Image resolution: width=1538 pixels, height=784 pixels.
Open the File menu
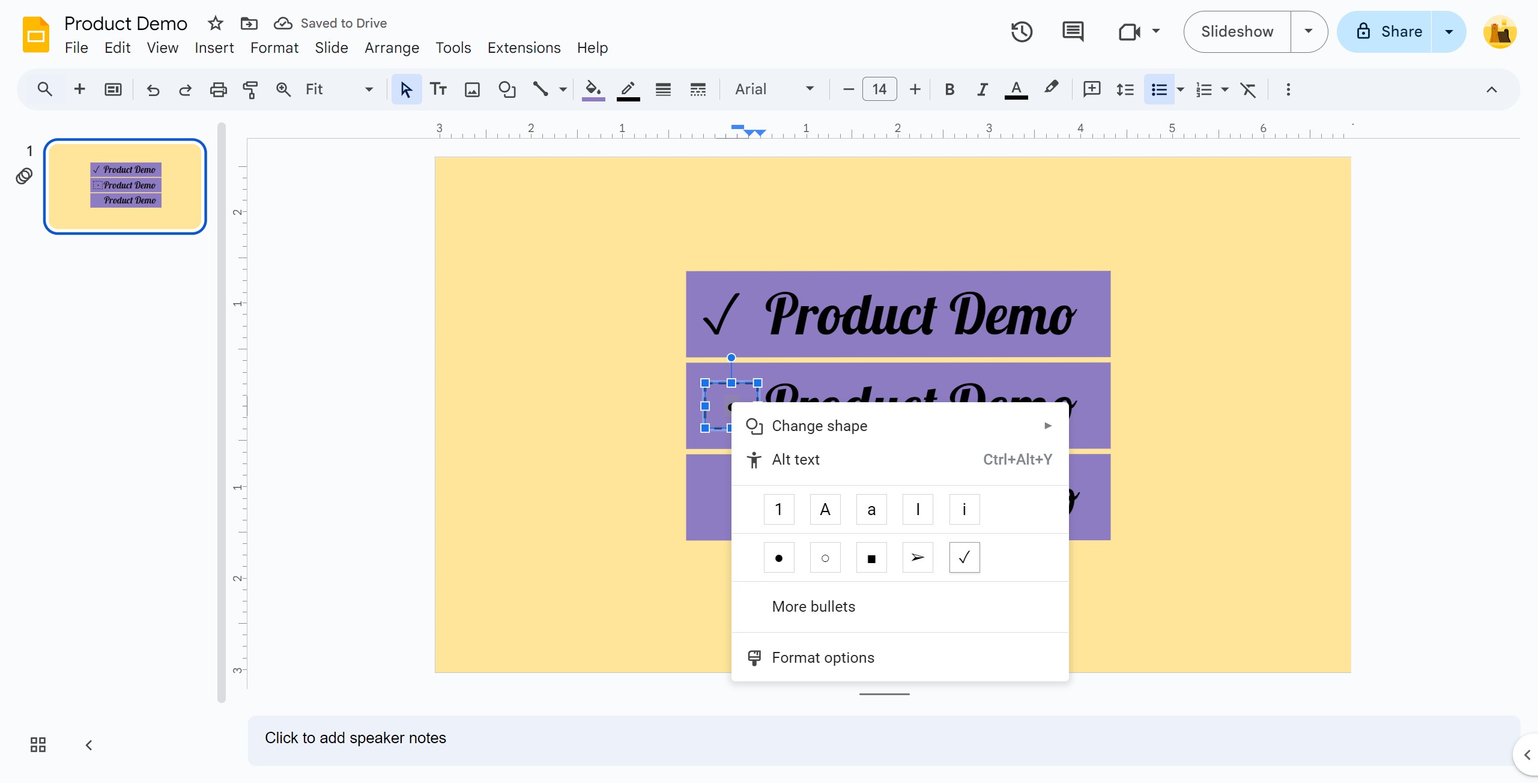[x=76, y=47]
